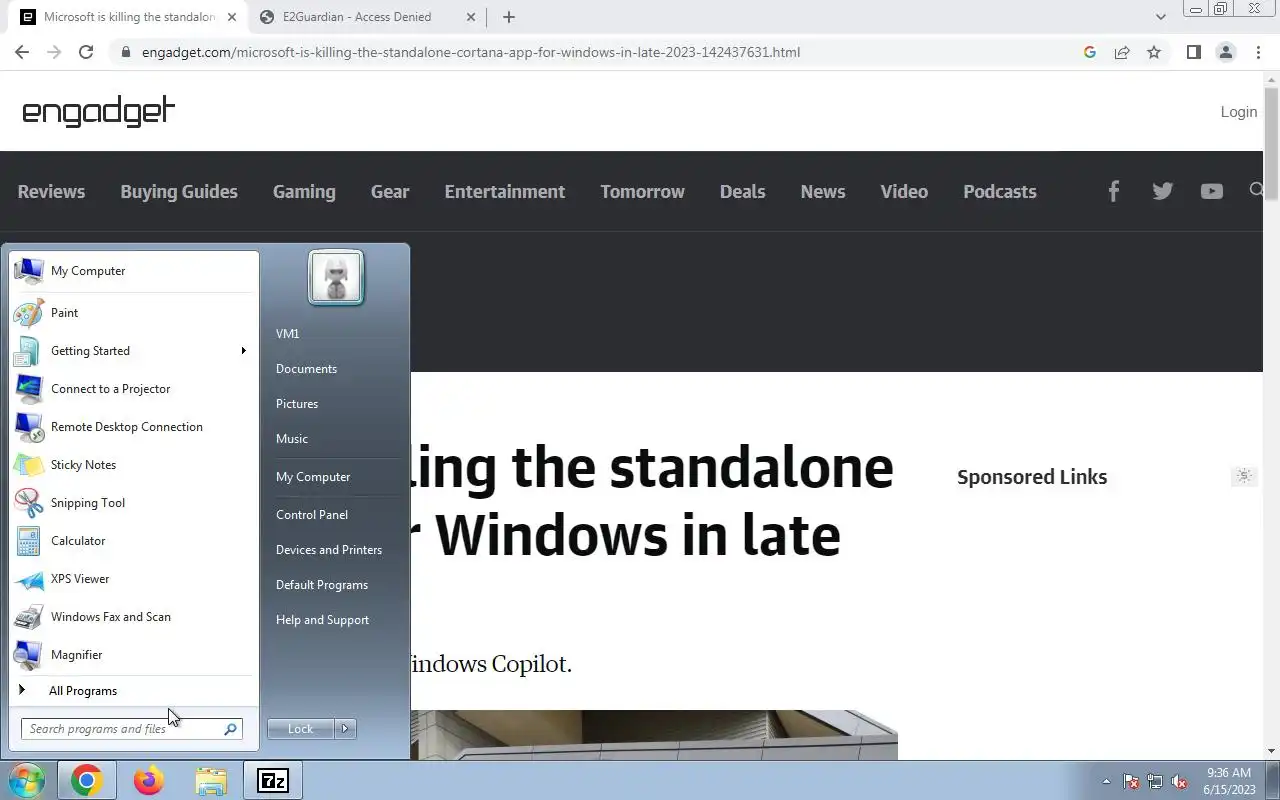Open Tomorrow nav item

[x=642, y=191]
